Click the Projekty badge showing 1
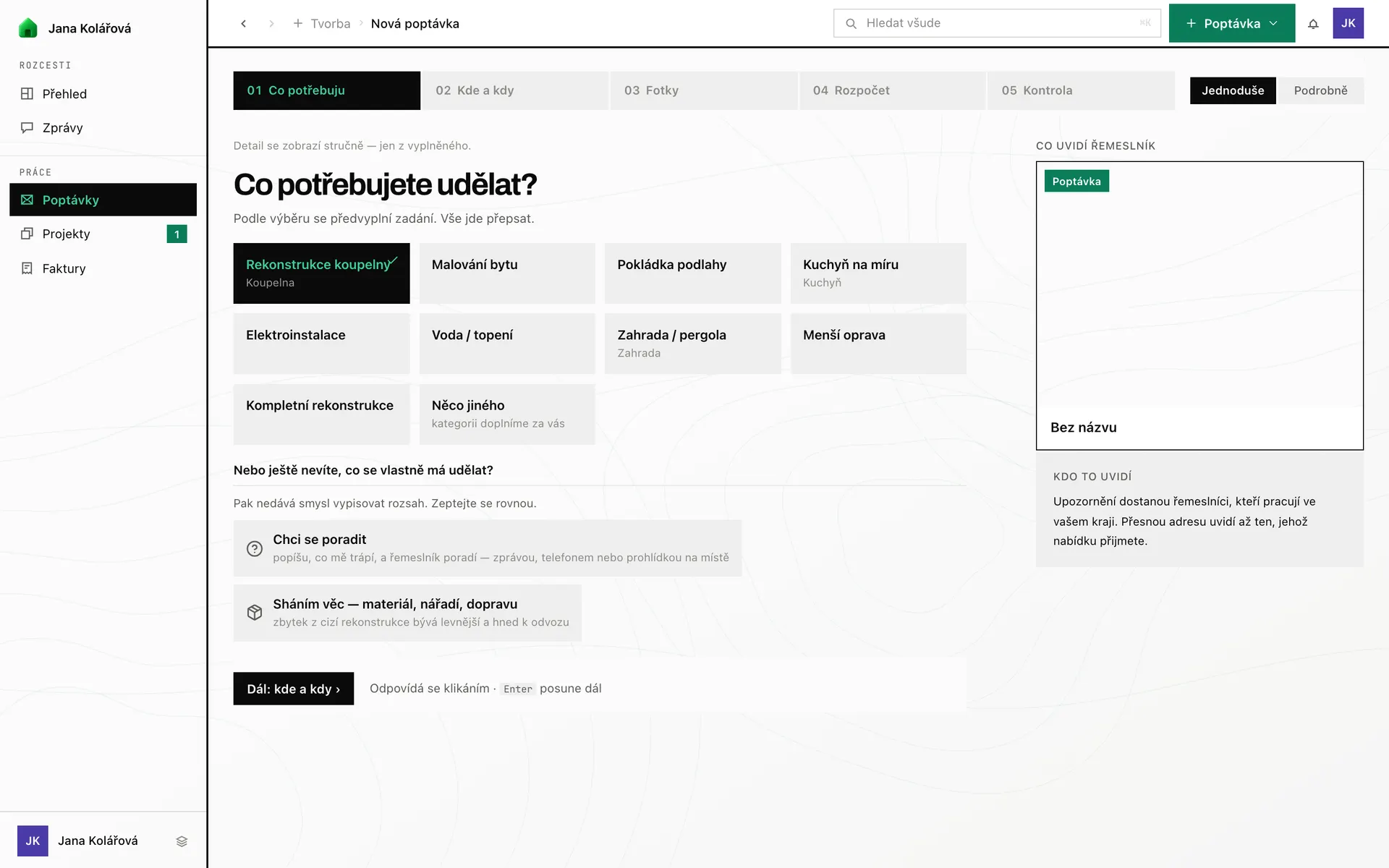This screenshot has height=868, width=1389. pyautogui.click(x=177, y=234)
